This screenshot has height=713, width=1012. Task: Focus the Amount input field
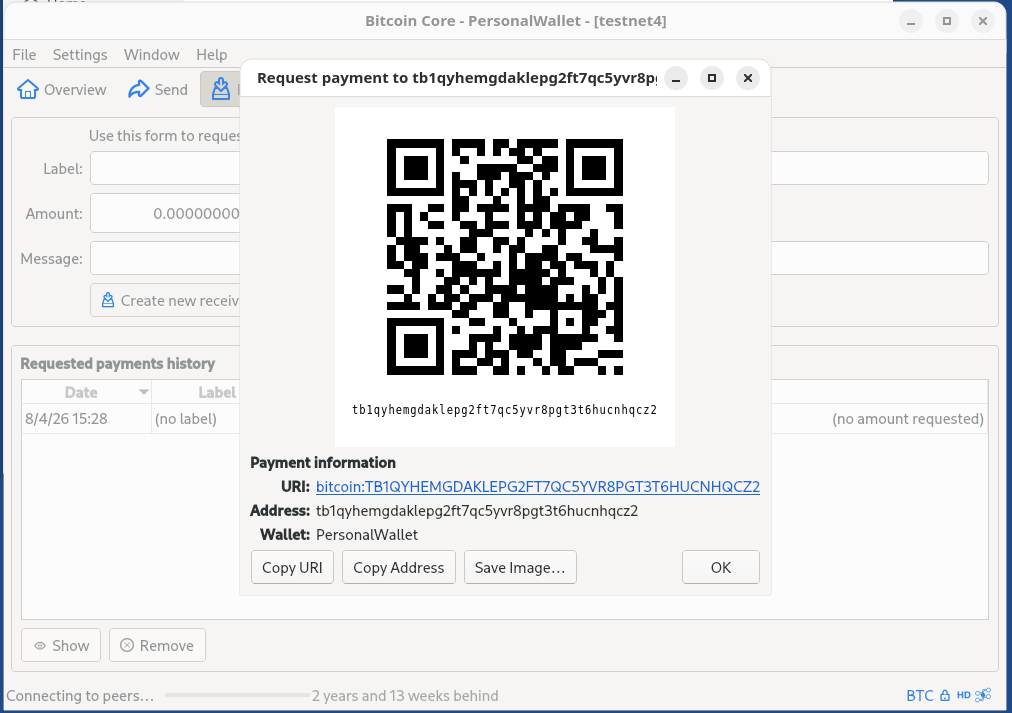(165, 214)
